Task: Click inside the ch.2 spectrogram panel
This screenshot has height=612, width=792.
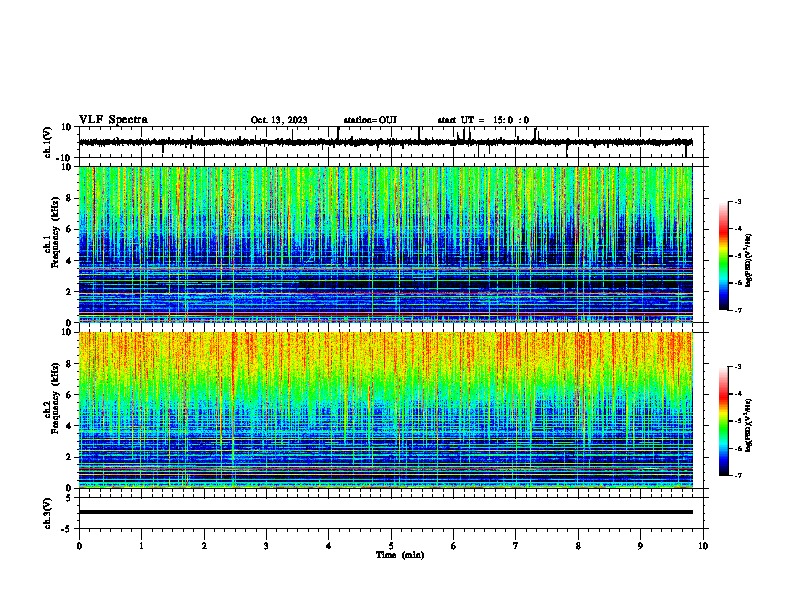Action: pyautogui.click(x=385, y=410)
